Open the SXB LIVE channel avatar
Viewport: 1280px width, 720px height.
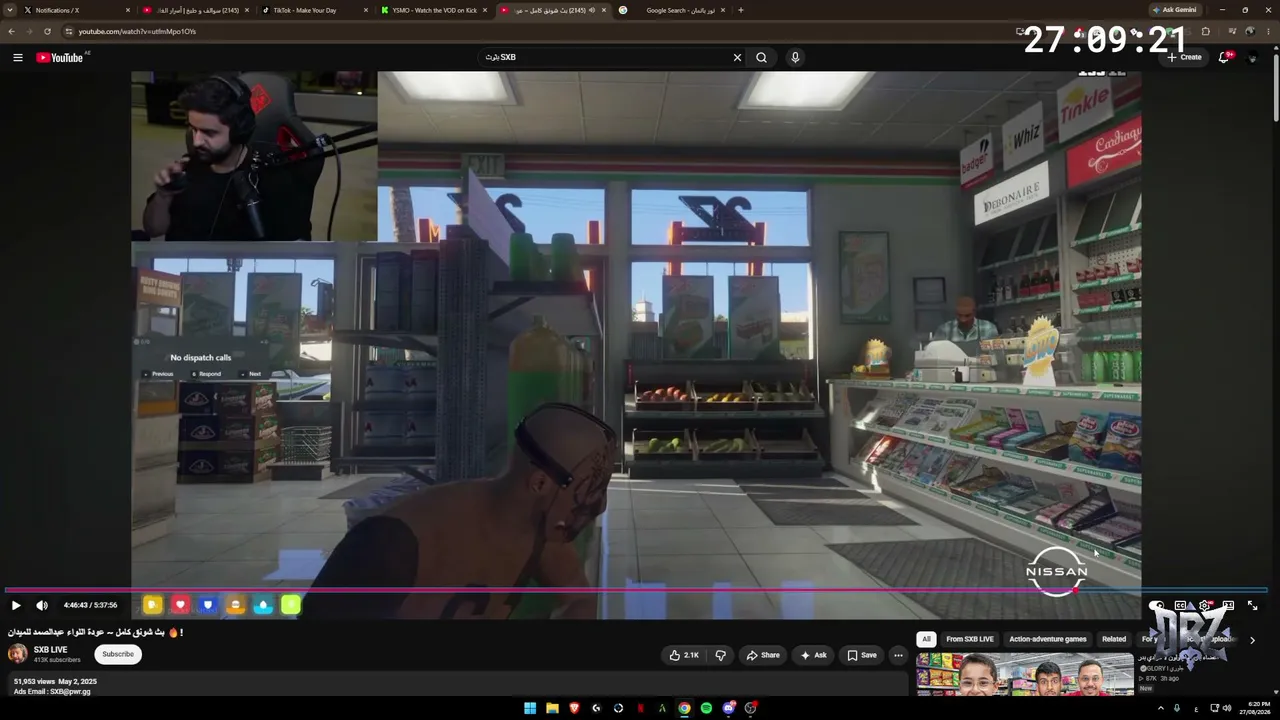tap(18, 654)
